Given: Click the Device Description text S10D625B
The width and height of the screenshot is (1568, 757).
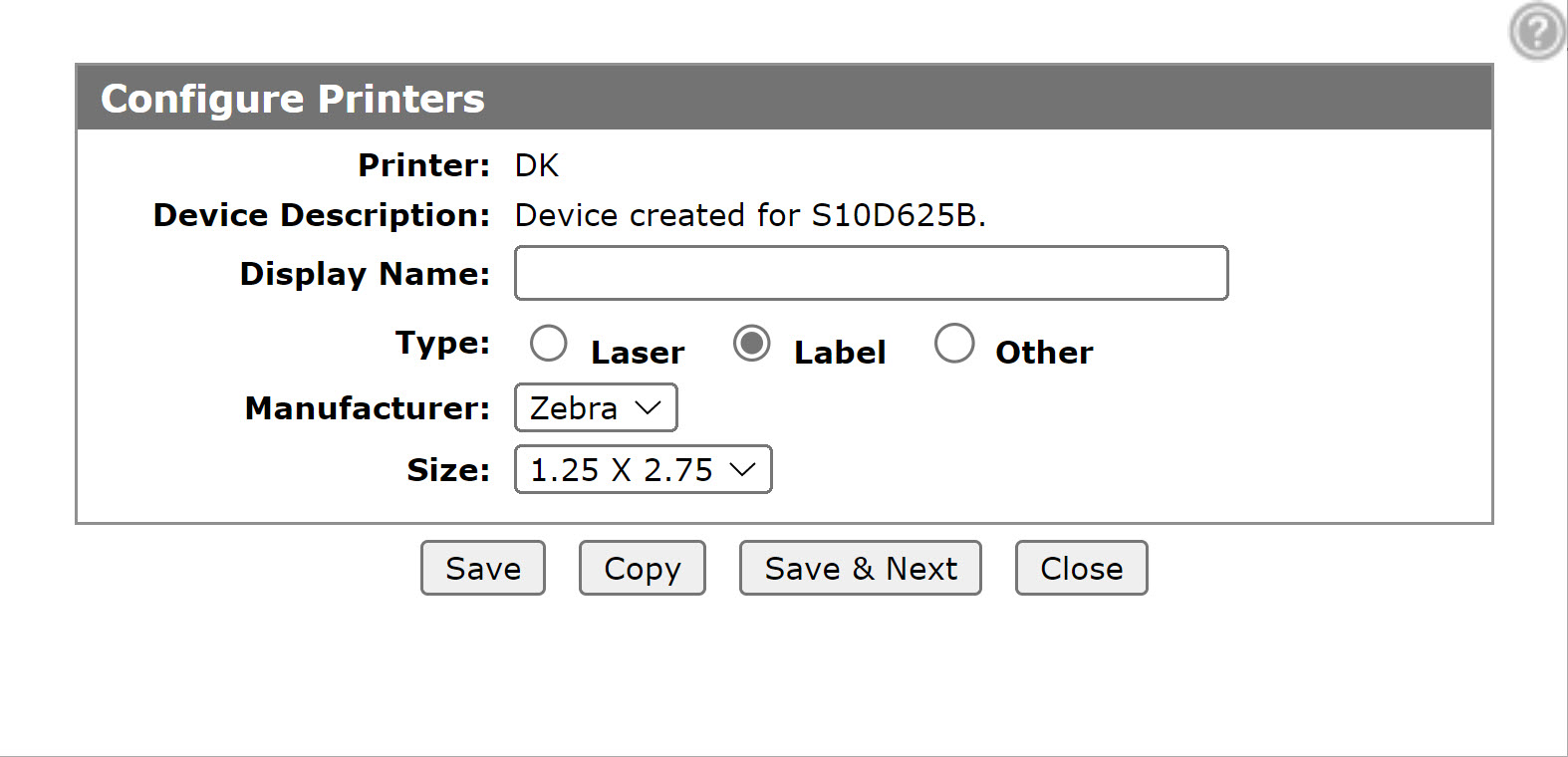Looking at the screenshot, I should [x=899, y=215].
